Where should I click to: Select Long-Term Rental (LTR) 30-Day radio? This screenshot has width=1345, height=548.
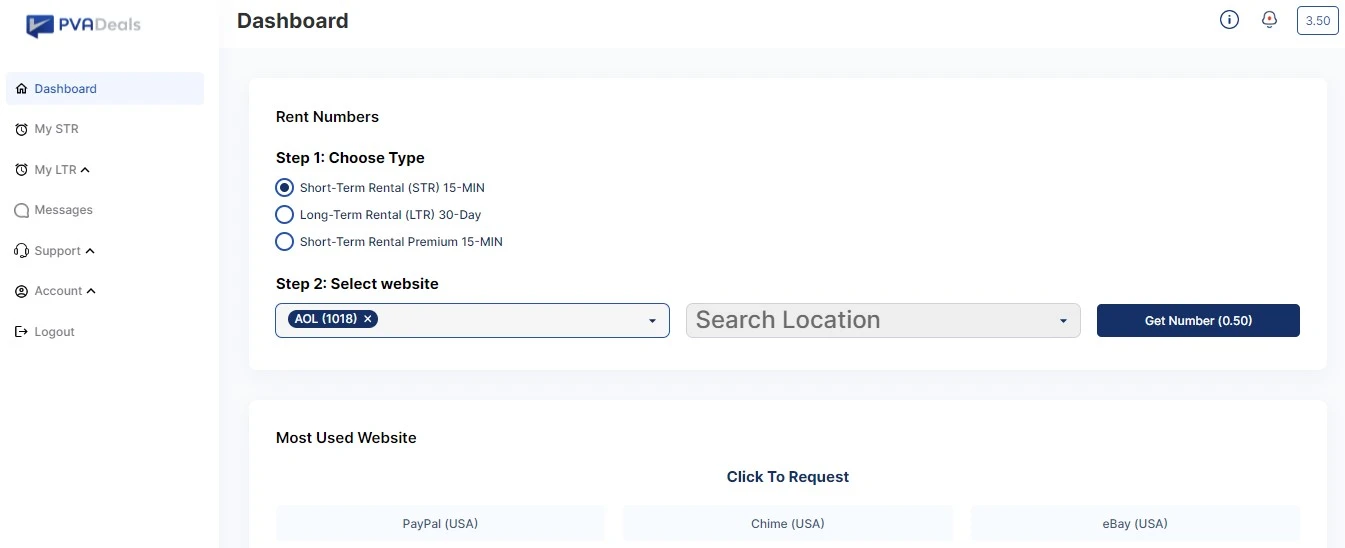(x=284, y=215)
